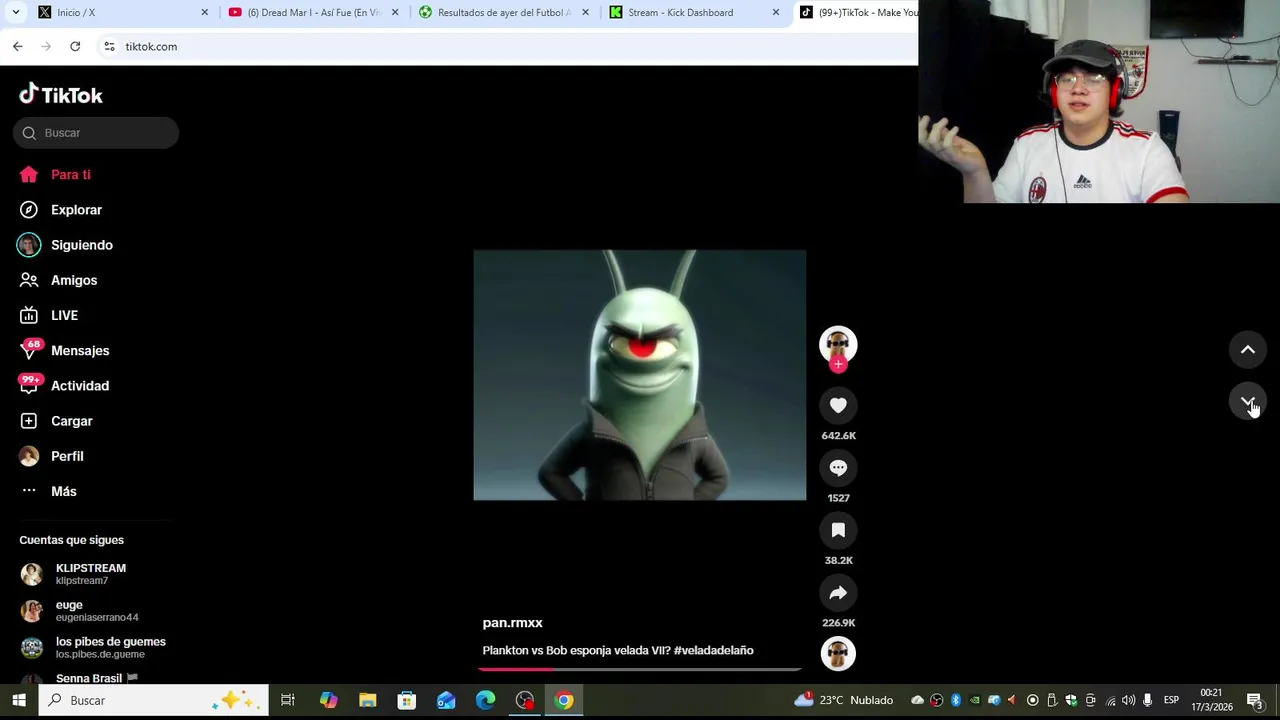This screenshot has width=1280, height=720.
Task: Save video with the bookmark icon
Action: [x=838, y=530]
